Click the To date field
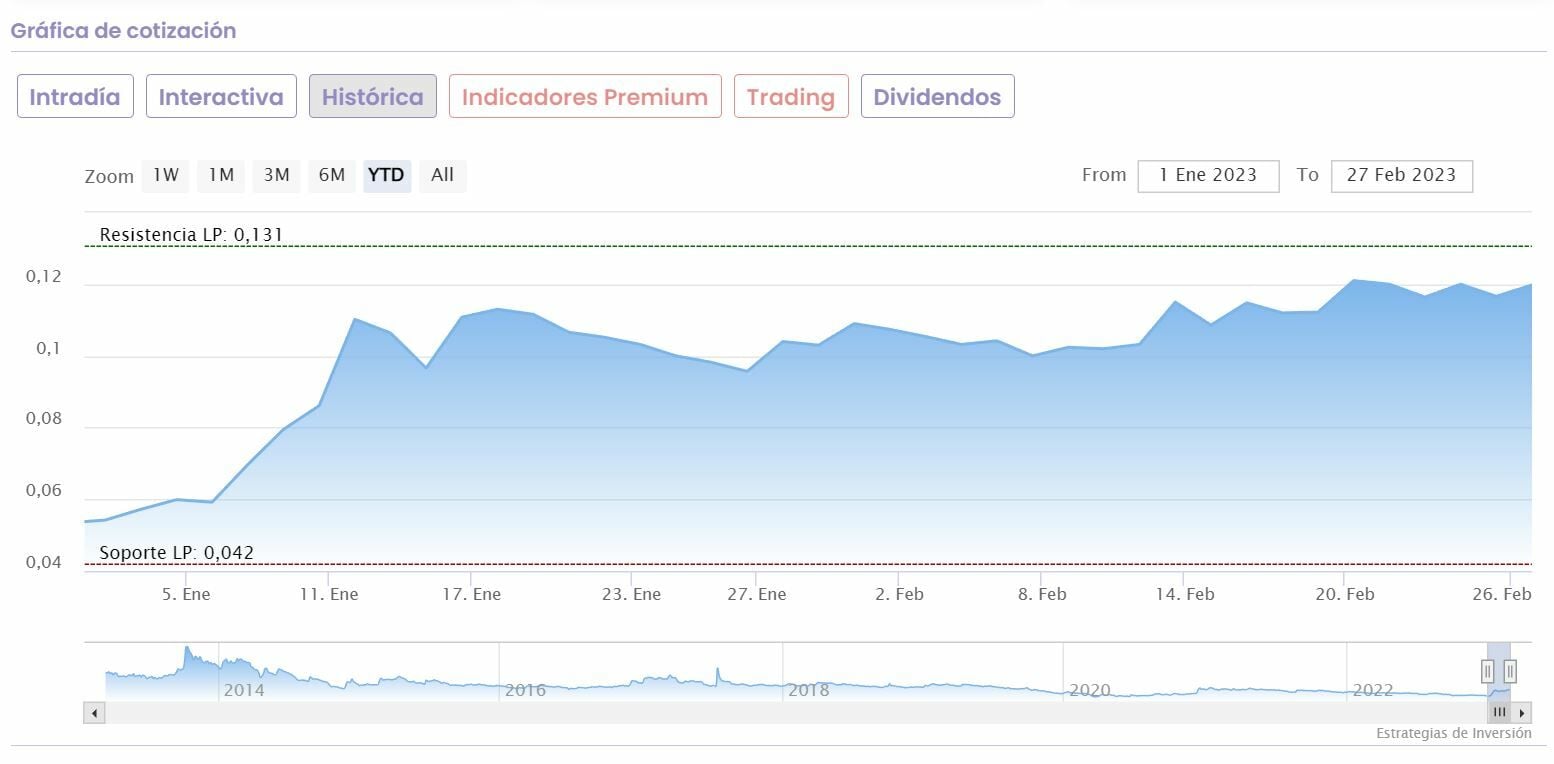The image size is (1554, 764). pos(1401,175)
